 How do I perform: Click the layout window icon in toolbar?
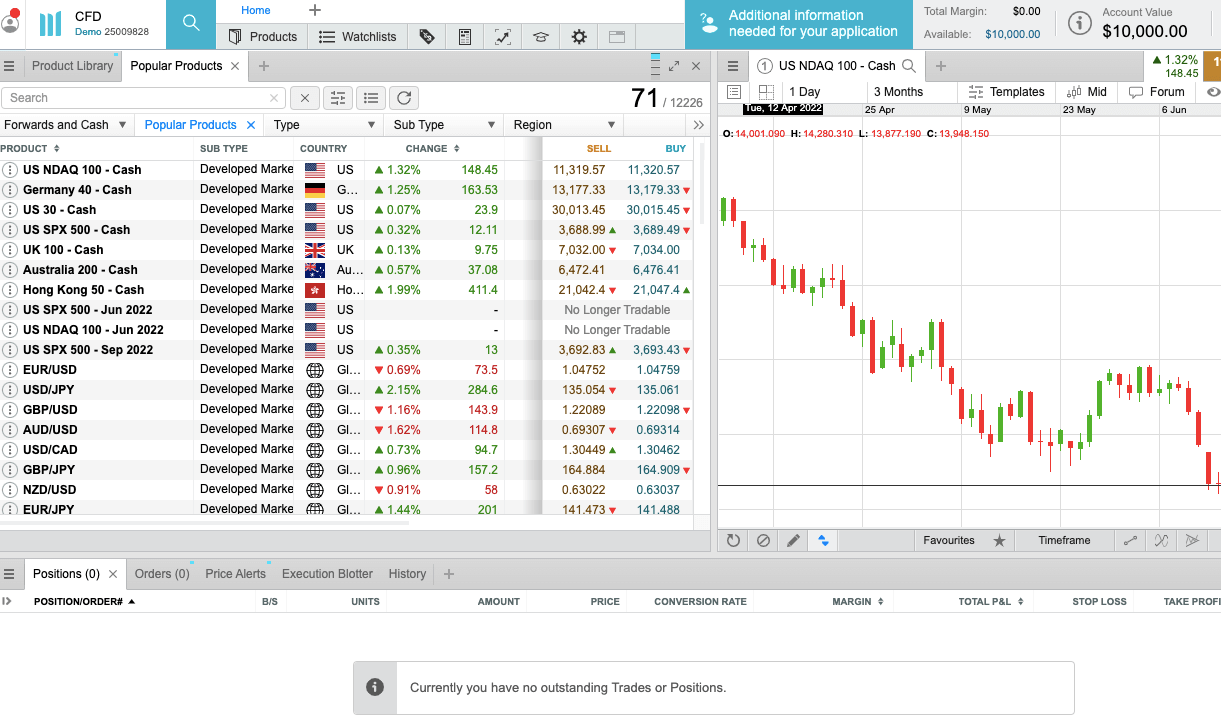[x=617, y=37]
